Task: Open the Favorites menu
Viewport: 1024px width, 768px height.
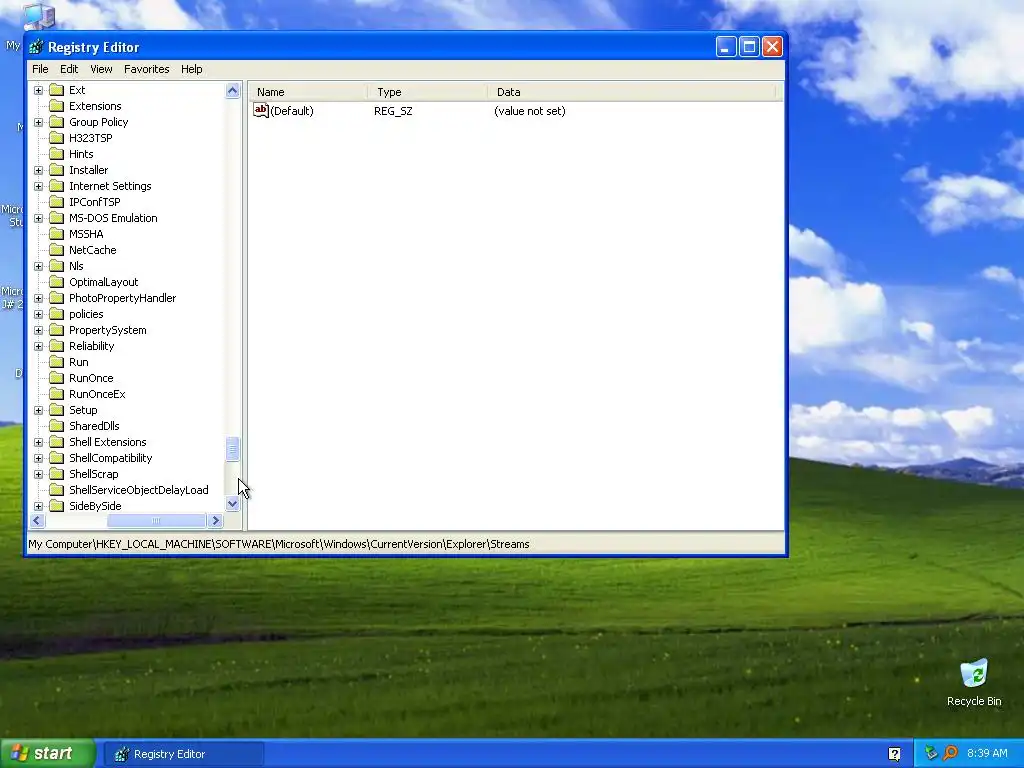Action: (146, 69)
